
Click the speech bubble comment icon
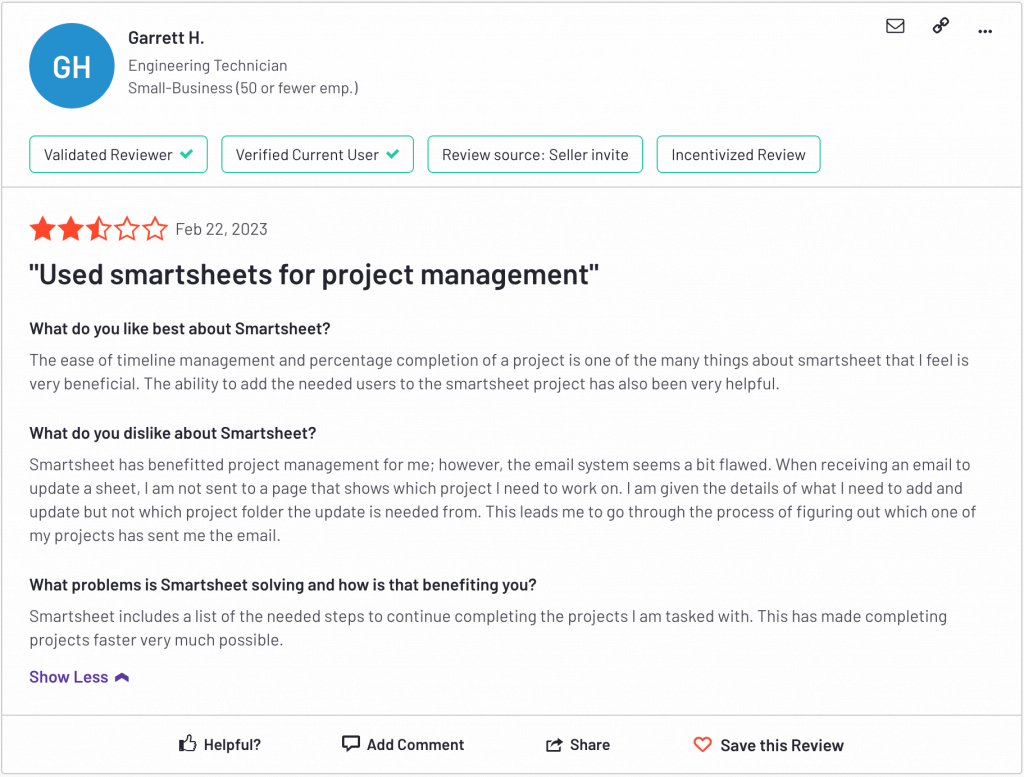pos(351,744)
